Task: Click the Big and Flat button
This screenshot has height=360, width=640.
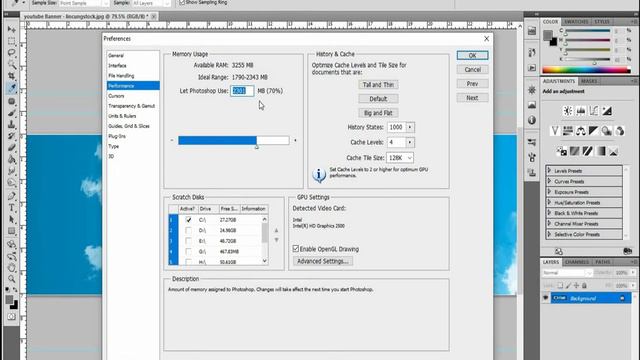Action: pyautogui.click(x=378, y=113)
